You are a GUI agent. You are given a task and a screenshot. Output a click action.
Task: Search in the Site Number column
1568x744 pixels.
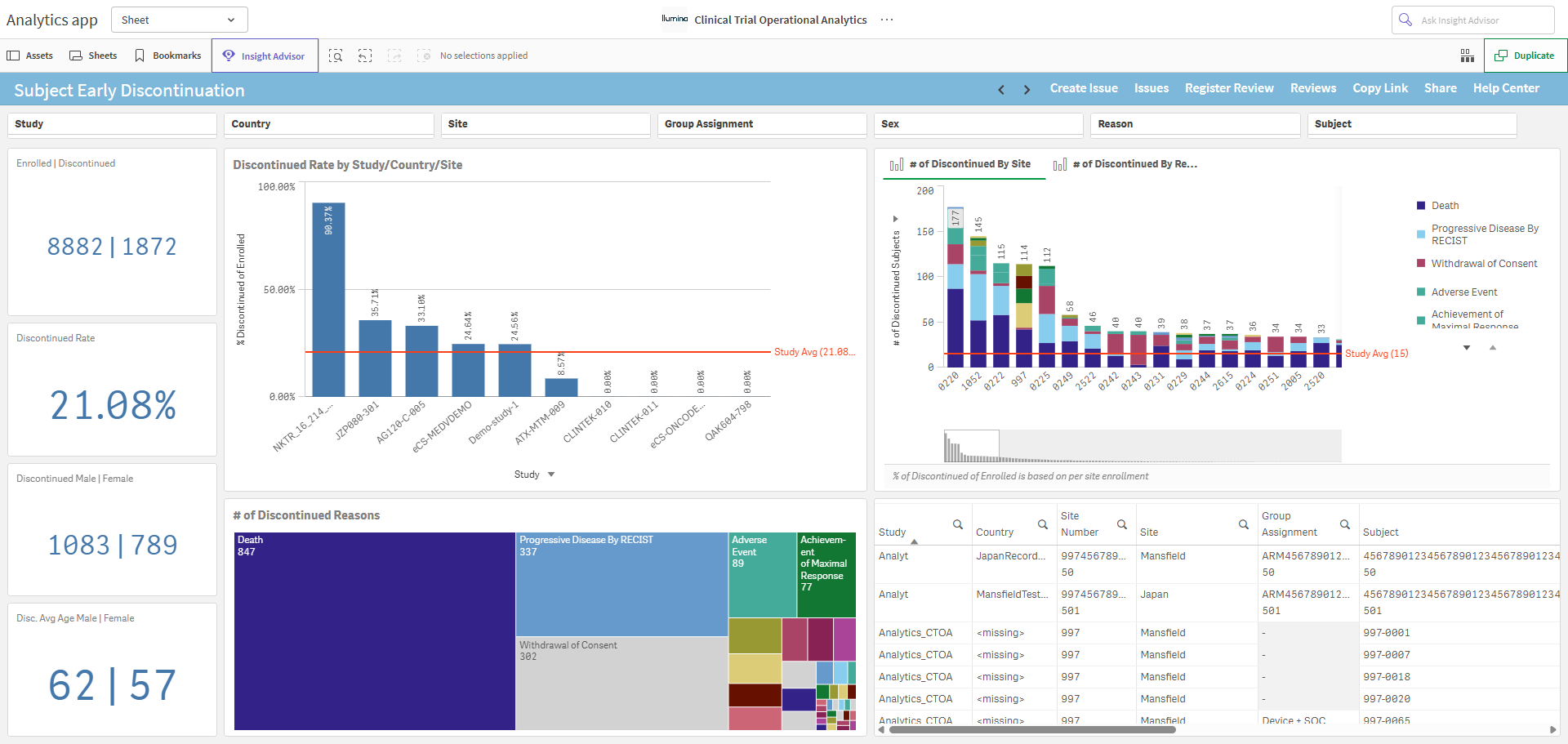[x=1122, y=524]
